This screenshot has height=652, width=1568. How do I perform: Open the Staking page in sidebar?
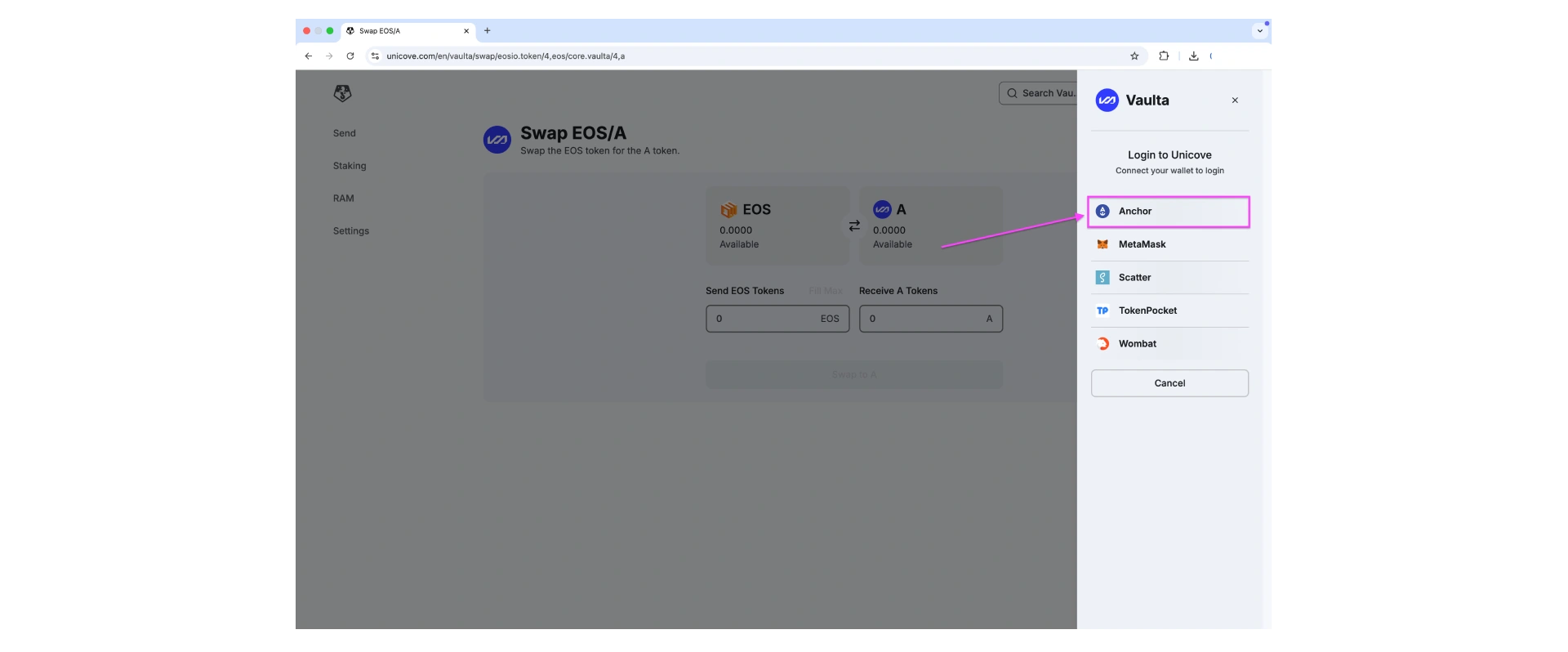tap(350, 166)
